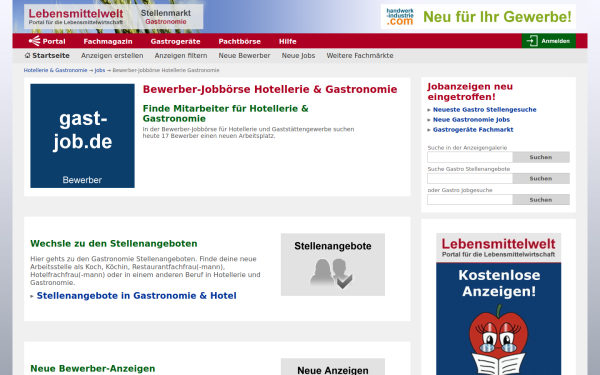
Task: Click the Bewerber-Jobbörse Hotellerie & Gastronomie heading
Action: click(x=270, y=89)
